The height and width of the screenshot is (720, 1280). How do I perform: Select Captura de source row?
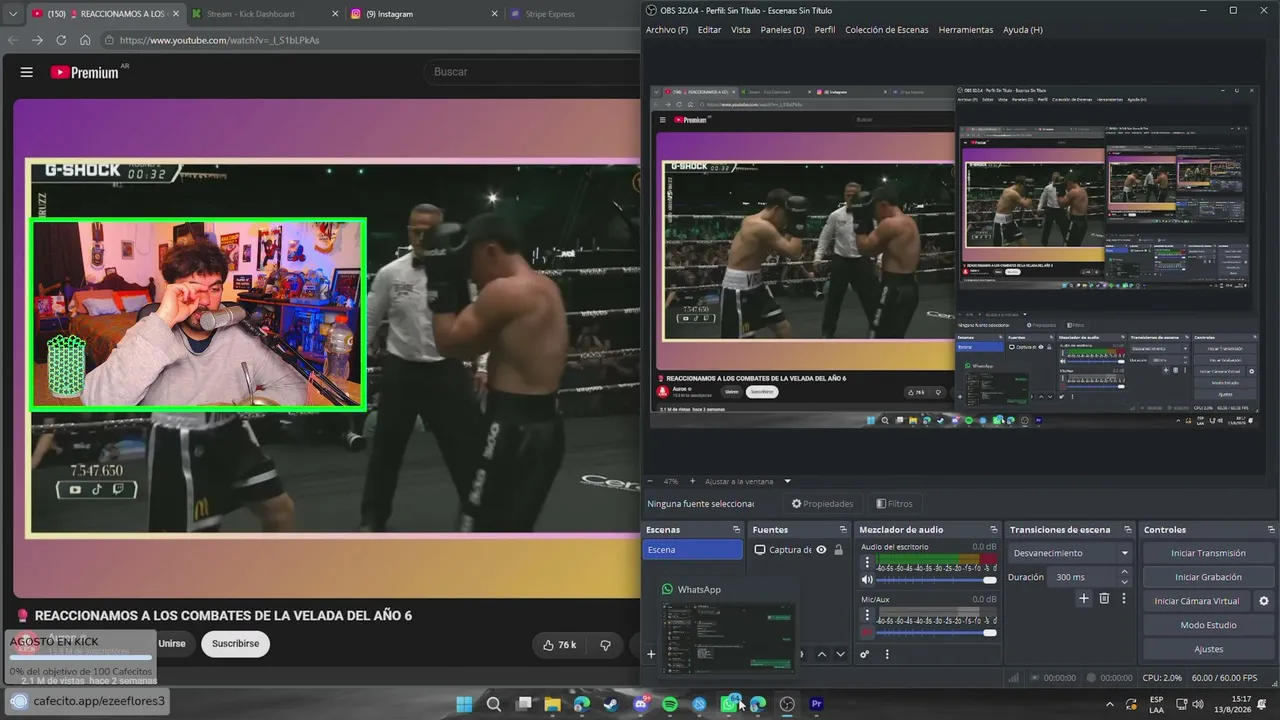pos(799,550)
